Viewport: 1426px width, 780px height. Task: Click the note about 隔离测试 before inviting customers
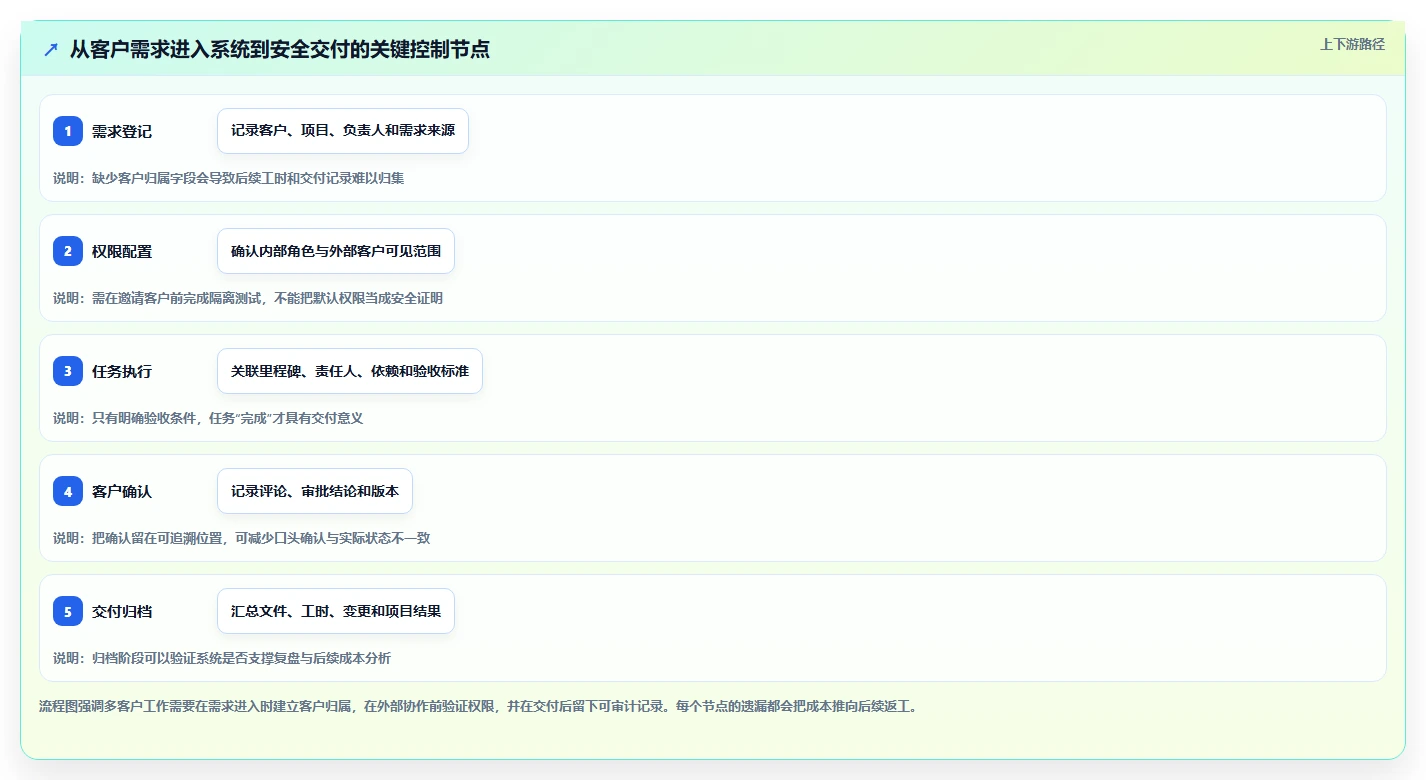coord(248,298)
